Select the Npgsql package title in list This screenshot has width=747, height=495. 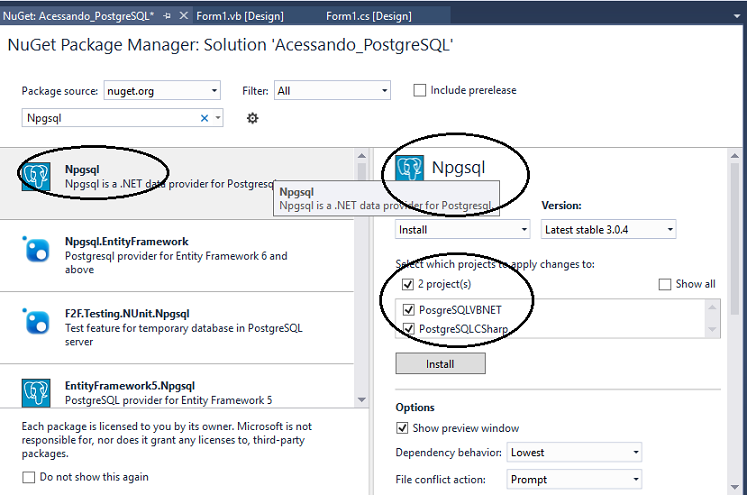click(82, 169)
